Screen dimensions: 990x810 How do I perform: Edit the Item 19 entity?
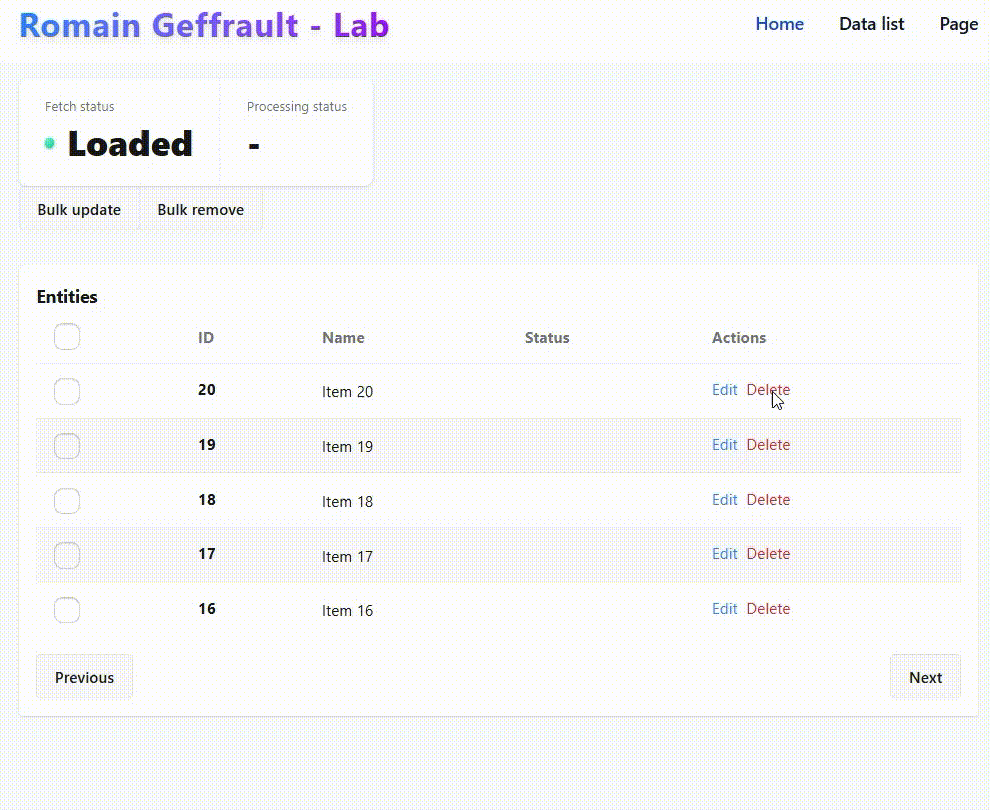tap(725, 444)
